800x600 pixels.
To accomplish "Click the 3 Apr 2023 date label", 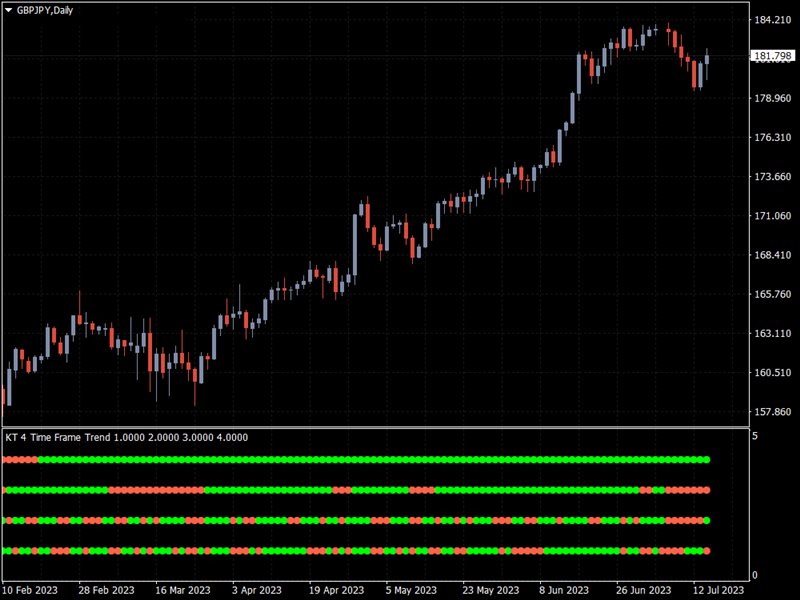I will 257,590.
